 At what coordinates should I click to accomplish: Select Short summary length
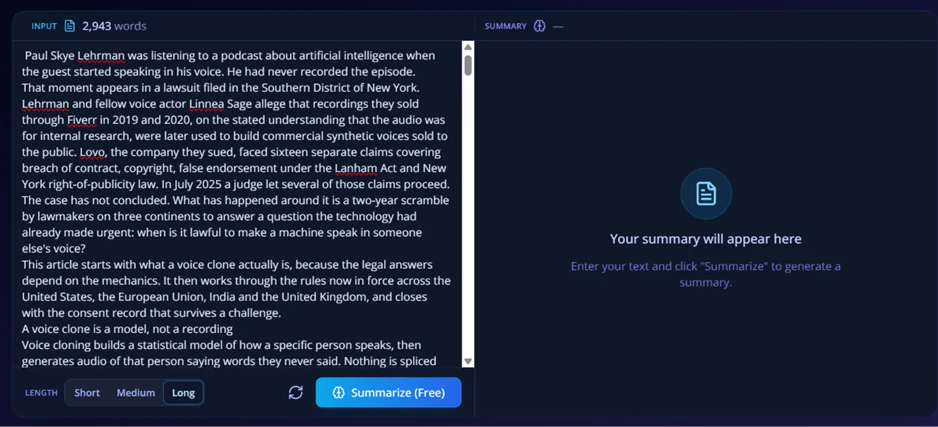(x=87, y=393)
